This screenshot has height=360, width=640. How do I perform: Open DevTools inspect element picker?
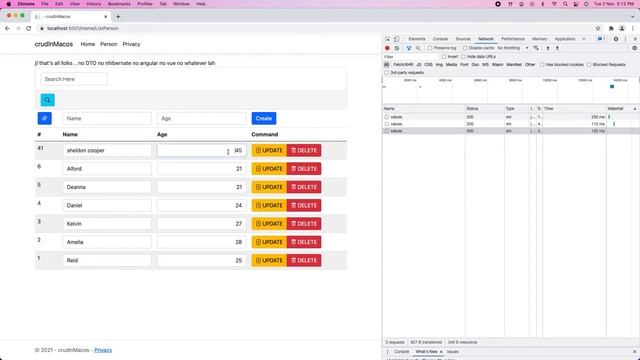coord(387,39)
